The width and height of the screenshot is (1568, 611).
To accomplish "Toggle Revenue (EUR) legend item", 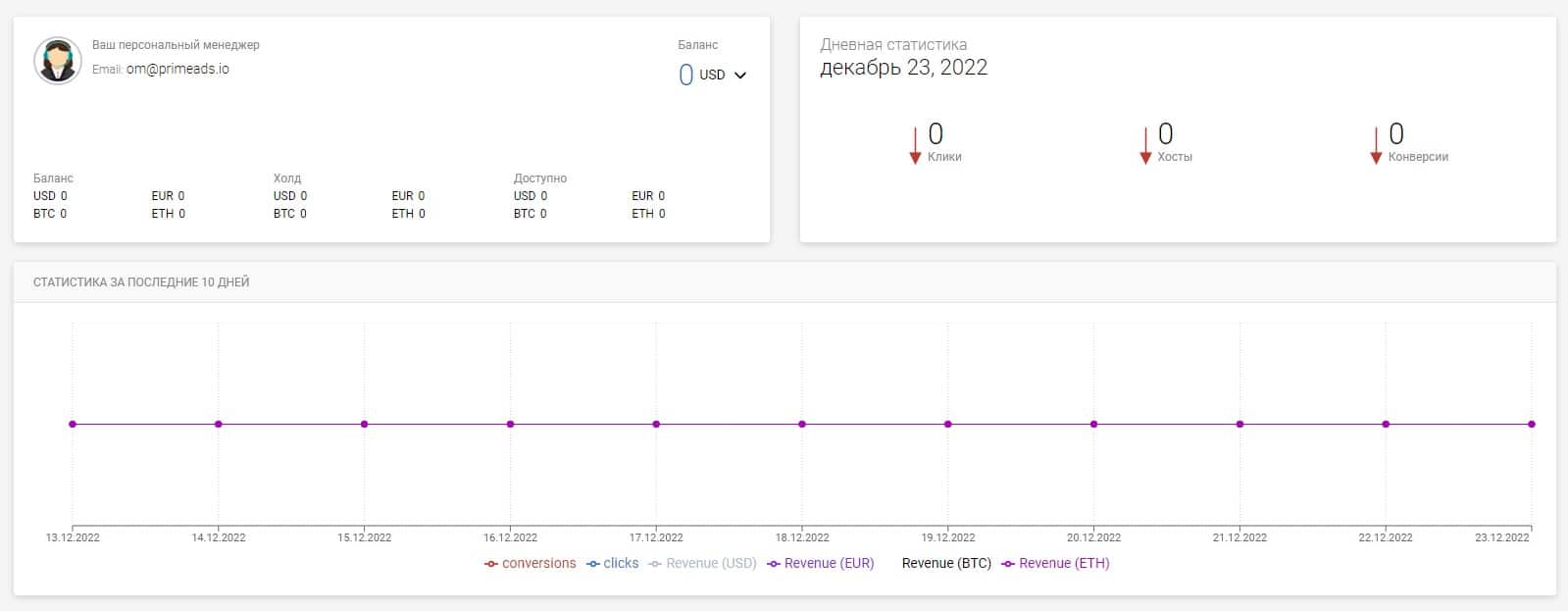I will click(821, 563).
